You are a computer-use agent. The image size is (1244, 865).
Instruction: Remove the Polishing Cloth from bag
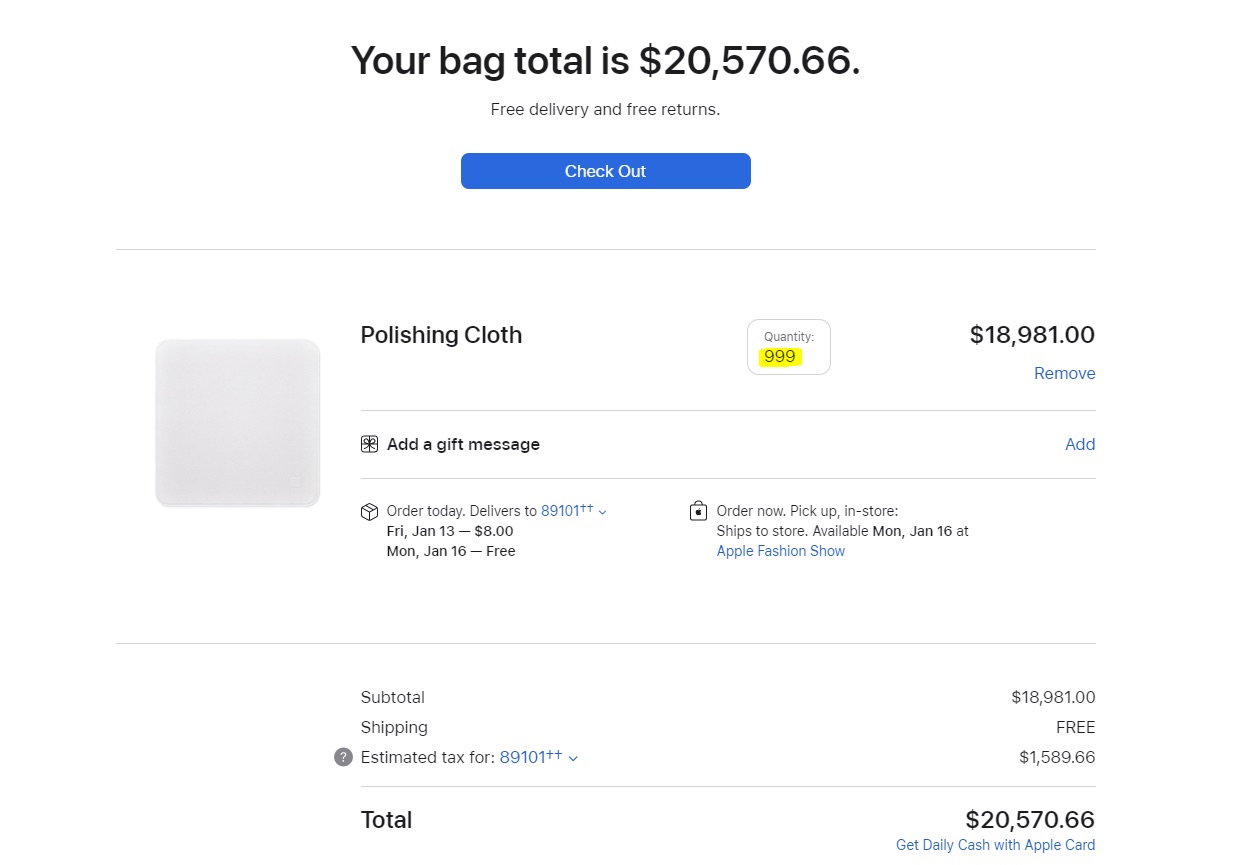coord(1064,373)
